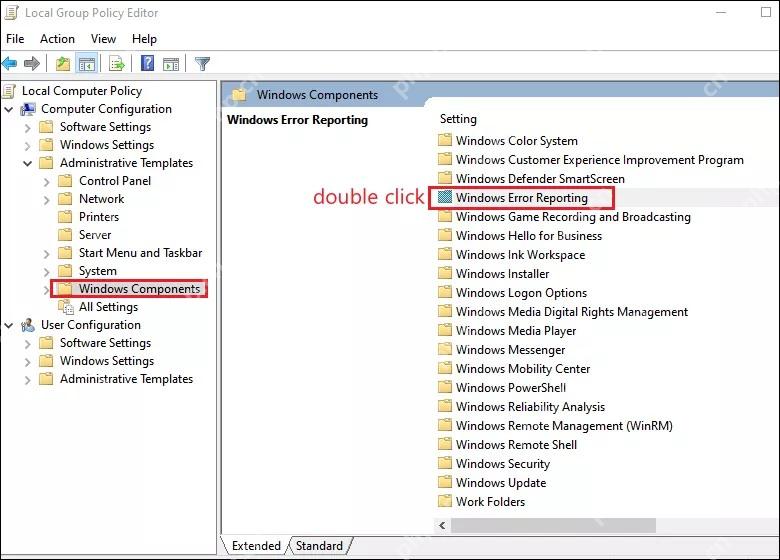Expand Windows Settings under Computer Configuration
The height and width of the screenshot is (560, 780).
coord(28,146)
